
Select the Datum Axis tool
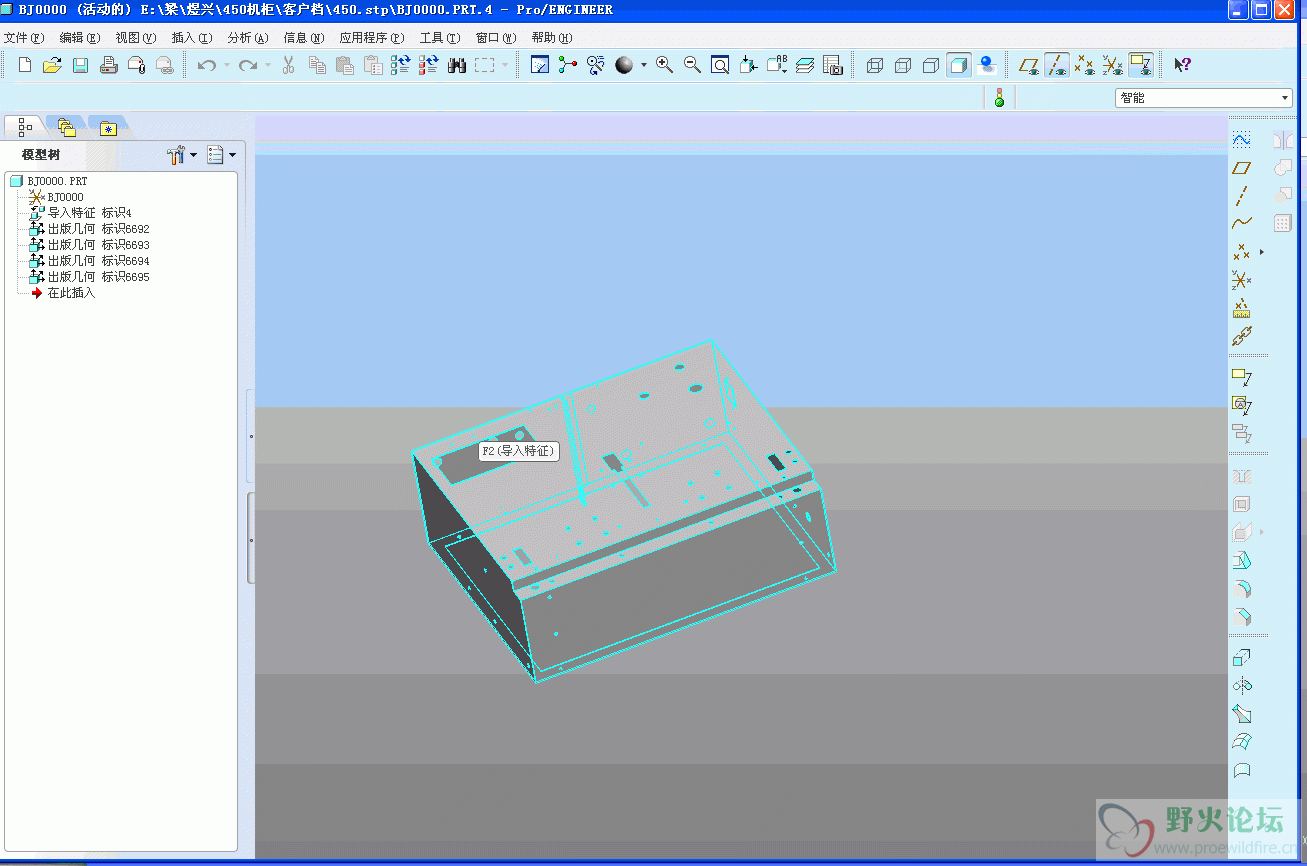coord(1241,196)
